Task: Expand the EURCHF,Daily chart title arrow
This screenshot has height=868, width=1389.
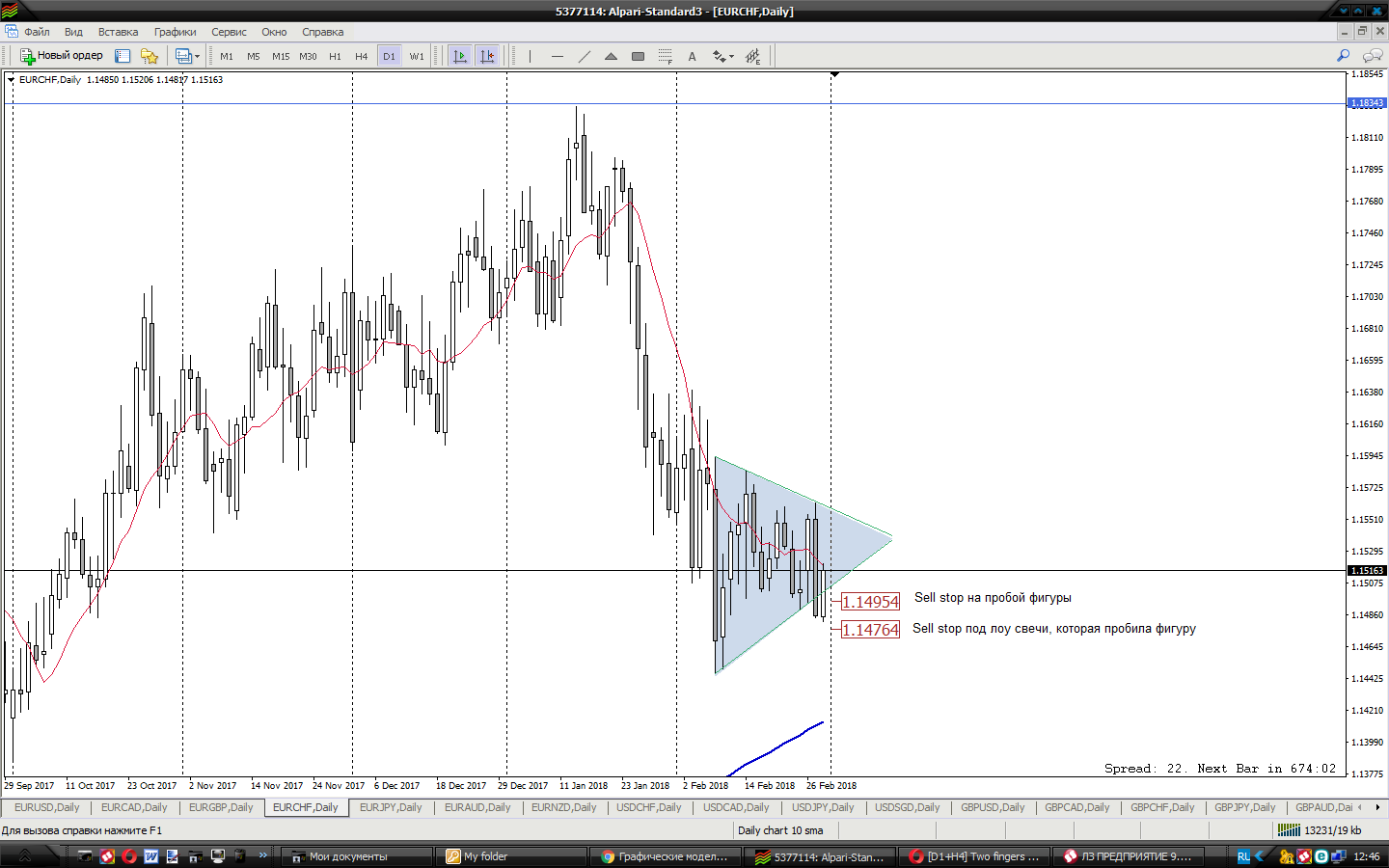Action: pos(12,80)
